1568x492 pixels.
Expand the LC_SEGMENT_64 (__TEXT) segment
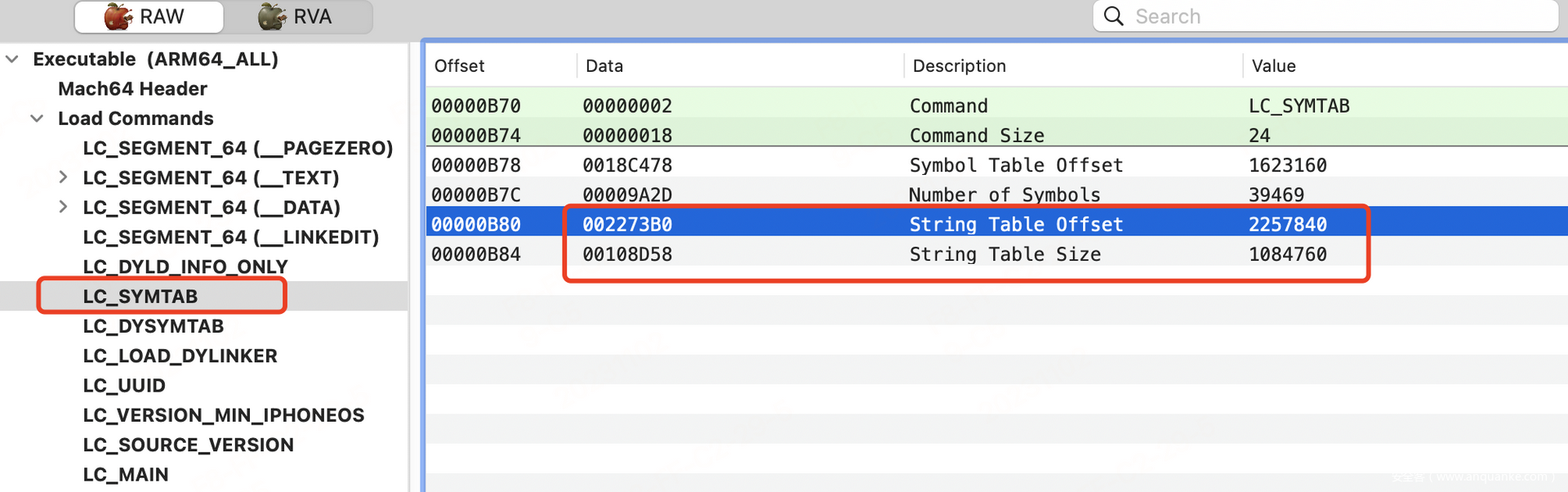click(63, 177)
